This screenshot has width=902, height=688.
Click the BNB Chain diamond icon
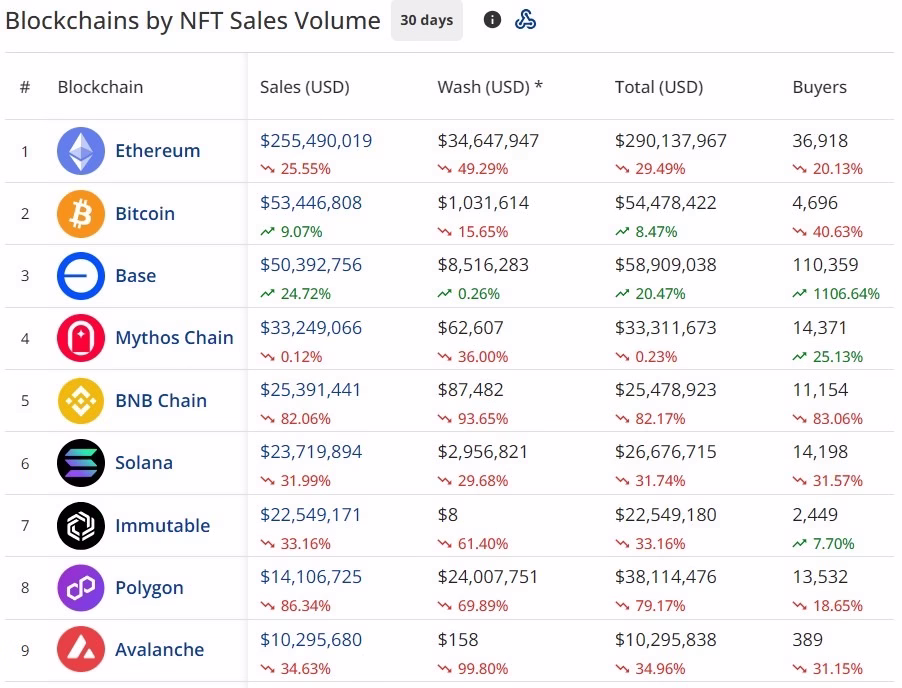coord(80,400)
